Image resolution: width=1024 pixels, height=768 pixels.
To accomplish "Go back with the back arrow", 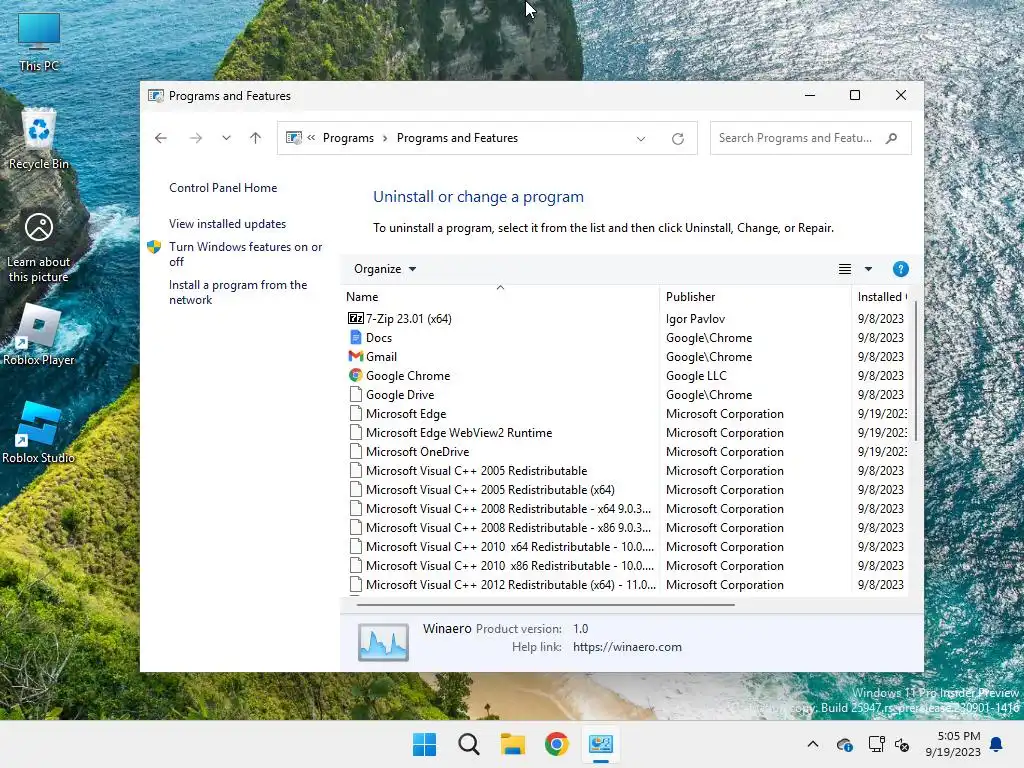I will coord(161,138).
